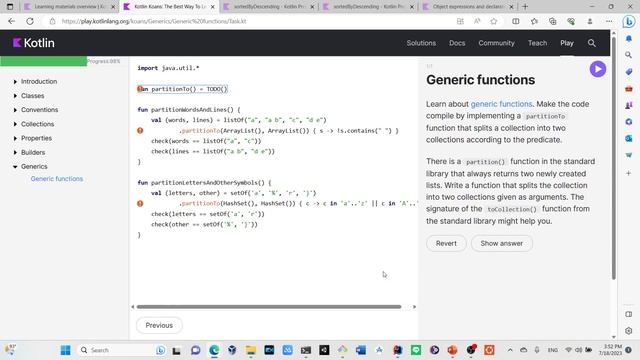The height and width of the screenshot is (360, 640).
Task: Open Microsoft Edge from the taskbar
Action: [x=214, y=350]
